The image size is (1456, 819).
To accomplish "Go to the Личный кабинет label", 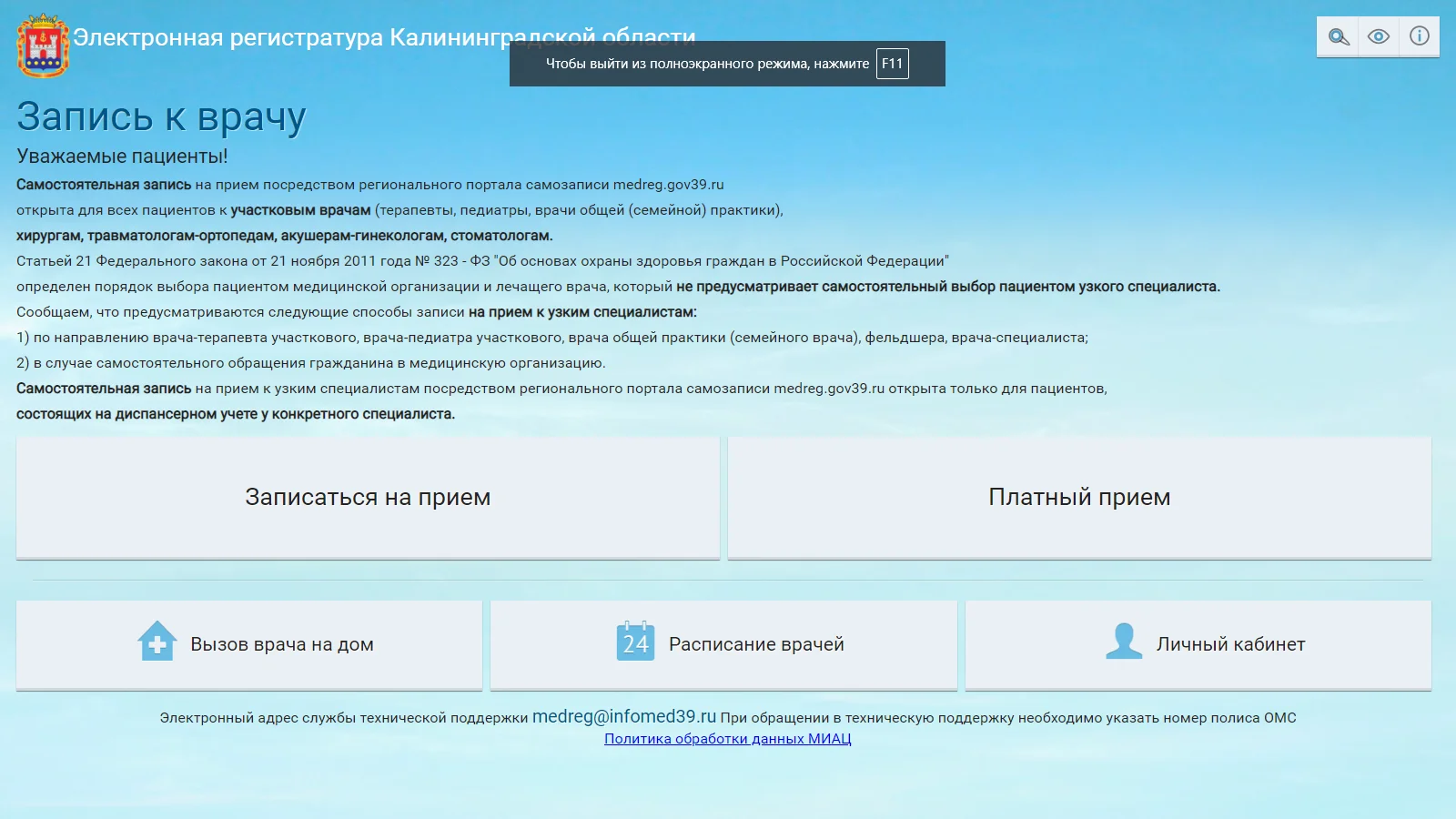I will click(1230, 644).
